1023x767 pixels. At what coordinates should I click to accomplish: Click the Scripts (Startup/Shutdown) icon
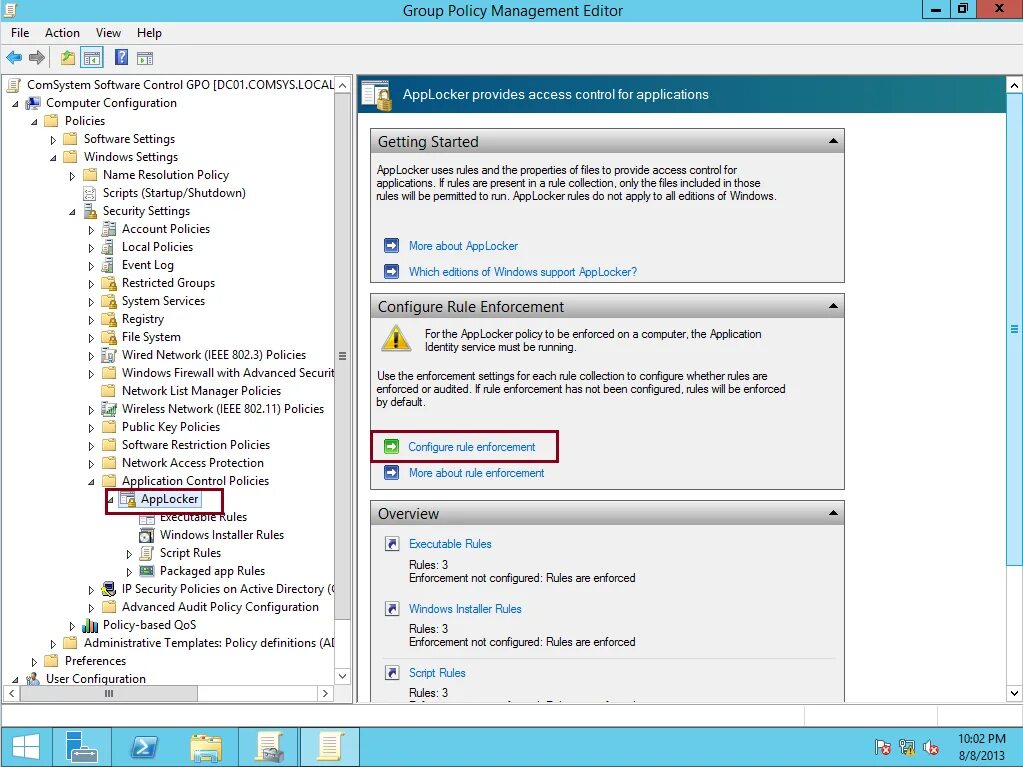pos(90,193)
